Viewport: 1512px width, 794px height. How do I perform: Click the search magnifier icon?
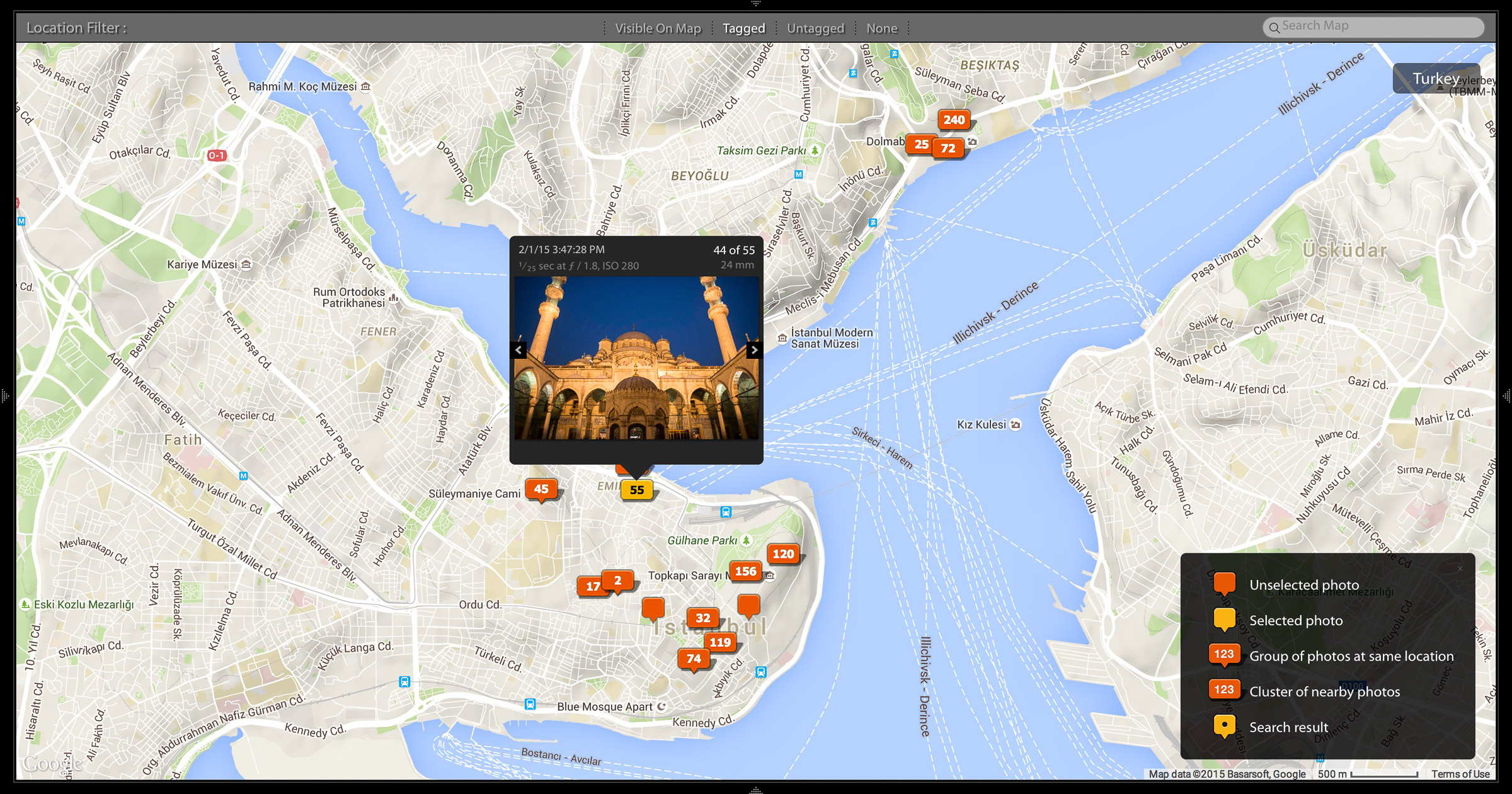(1274, 27)
